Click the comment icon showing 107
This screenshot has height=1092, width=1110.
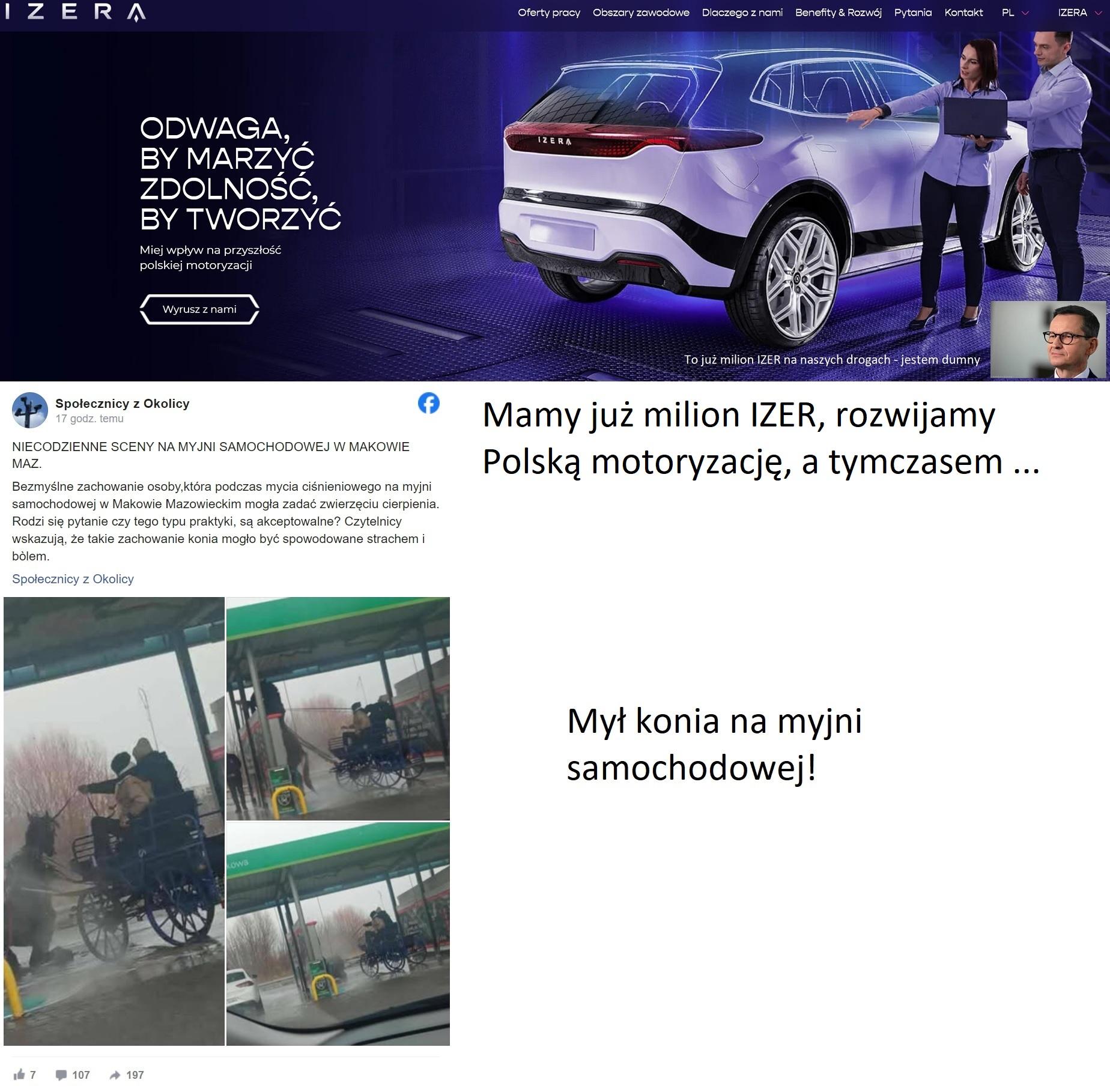pos(61,1075)
